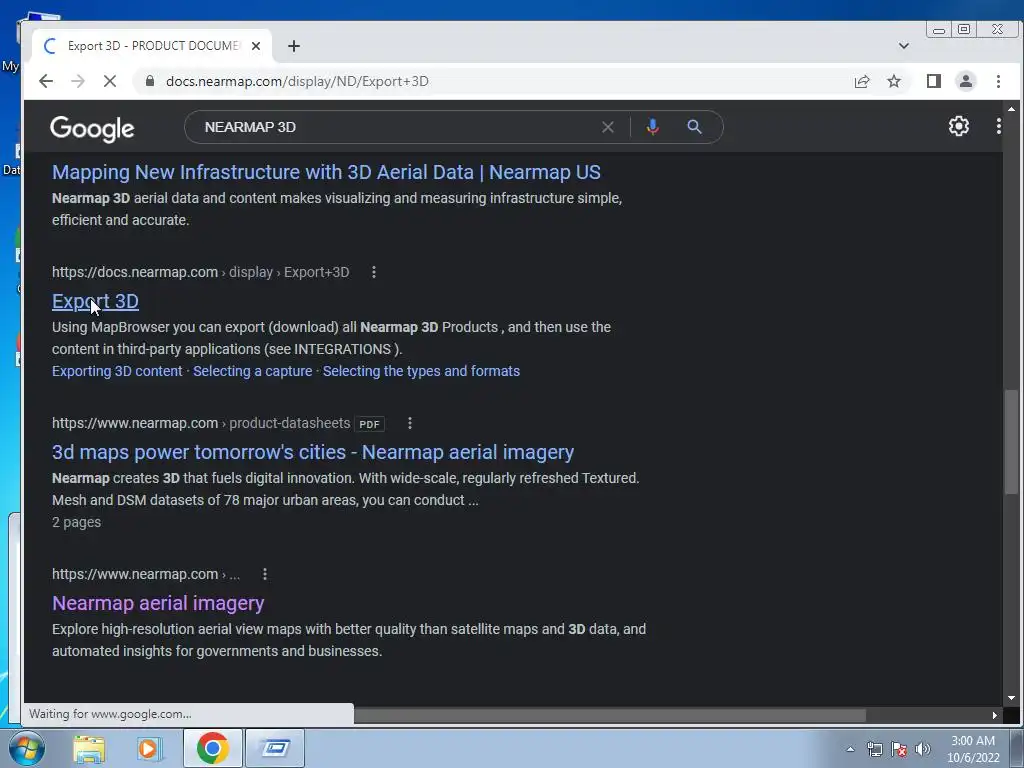The height and width of the screenshot is (768, 1024).
Task: Open tab search chevron dropdown
Action: pos(904,46)
